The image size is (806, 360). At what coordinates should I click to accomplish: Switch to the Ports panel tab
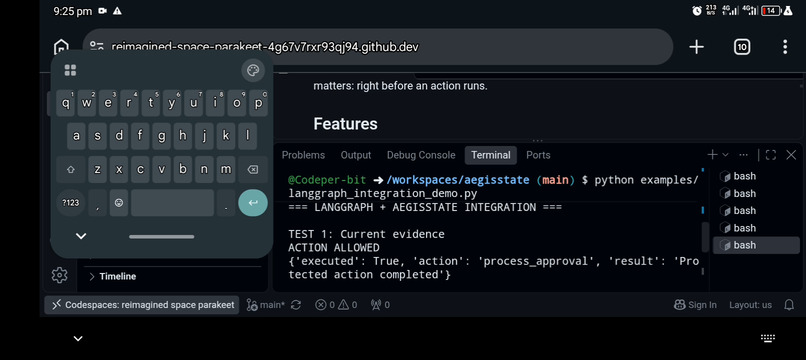point(538,155)
